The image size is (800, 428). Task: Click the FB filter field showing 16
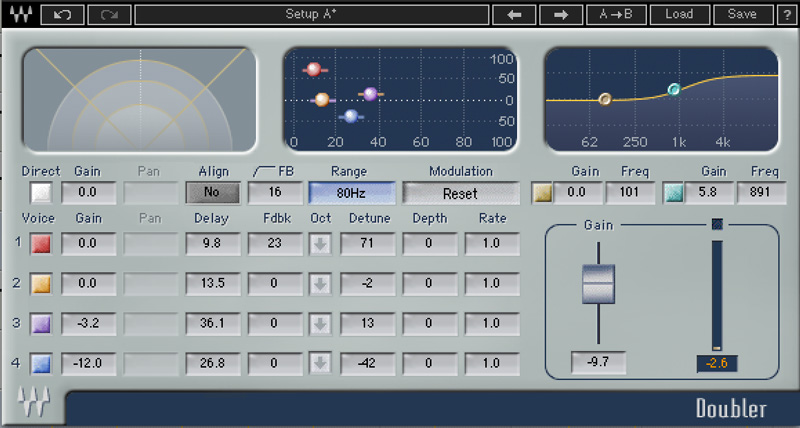(x=275, y=193)
